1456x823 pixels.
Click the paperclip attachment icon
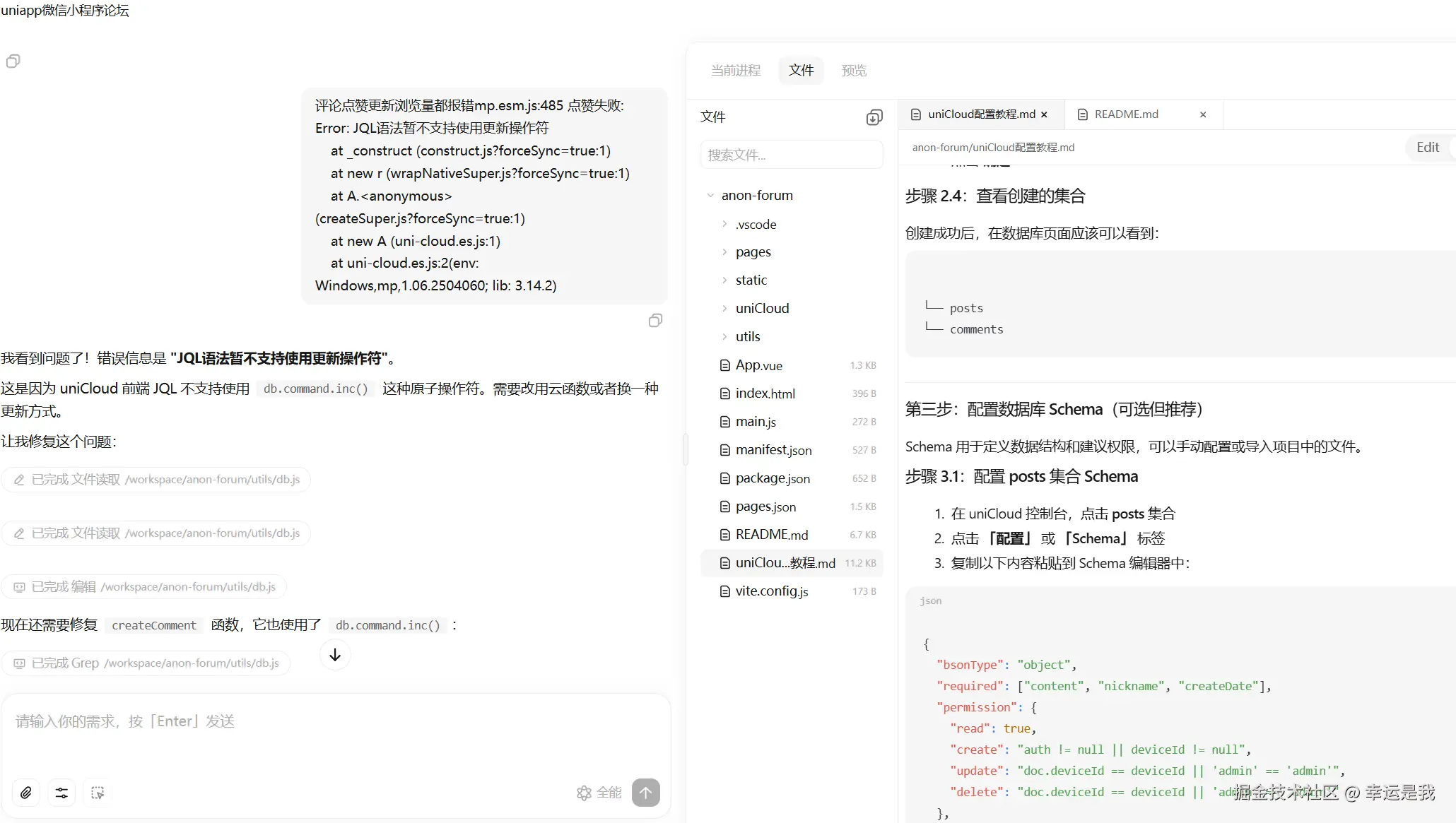click(x=26, y=793)
